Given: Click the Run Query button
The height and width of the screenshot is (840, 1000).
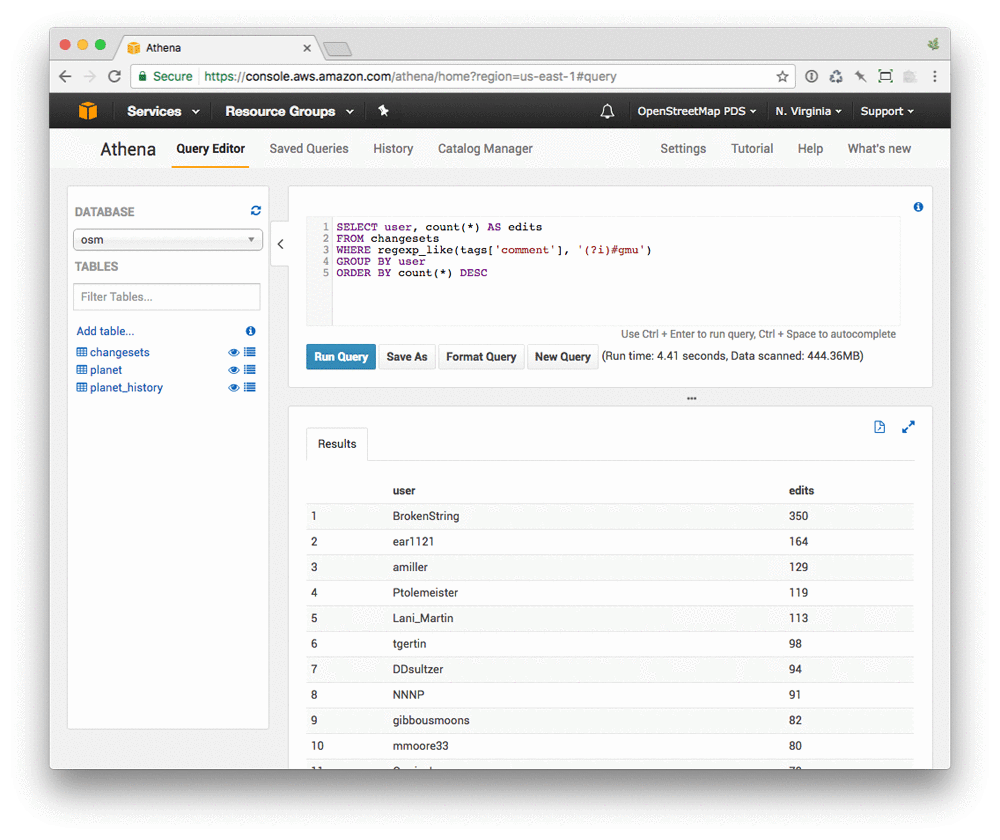Looking at the screenshot, I should [x=341, y=357].
